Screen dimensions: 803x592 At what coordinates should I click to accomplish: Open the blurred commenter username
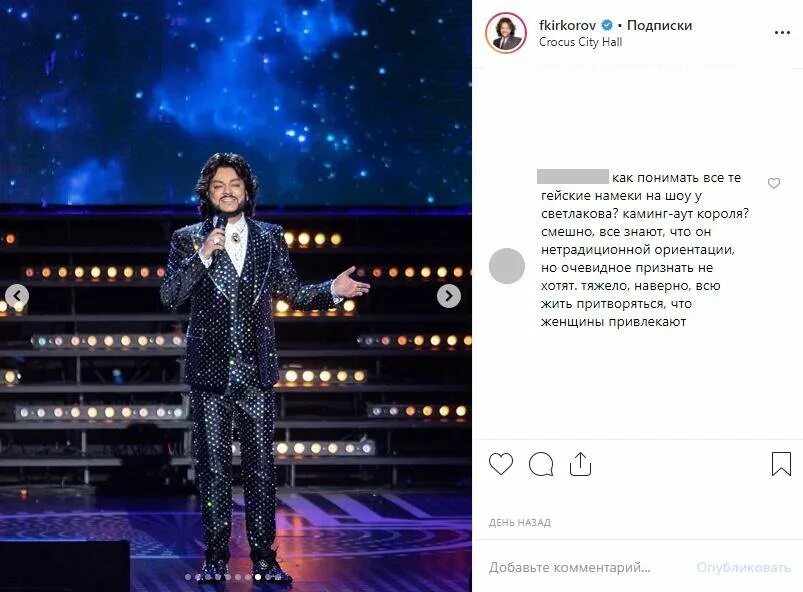click(573, 177)
